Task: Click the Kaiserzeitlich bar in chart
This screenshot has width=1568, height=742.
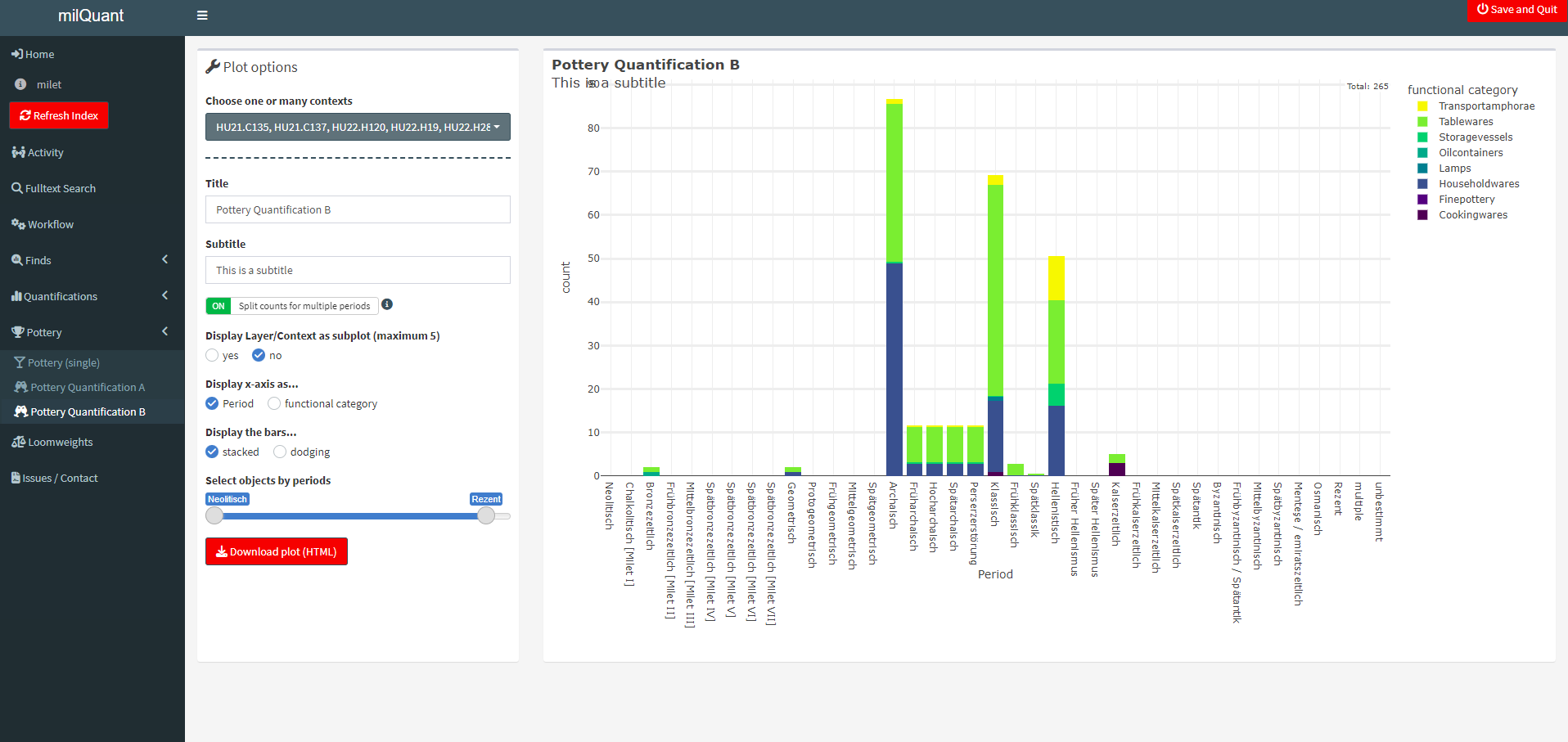Action: 1117,465
